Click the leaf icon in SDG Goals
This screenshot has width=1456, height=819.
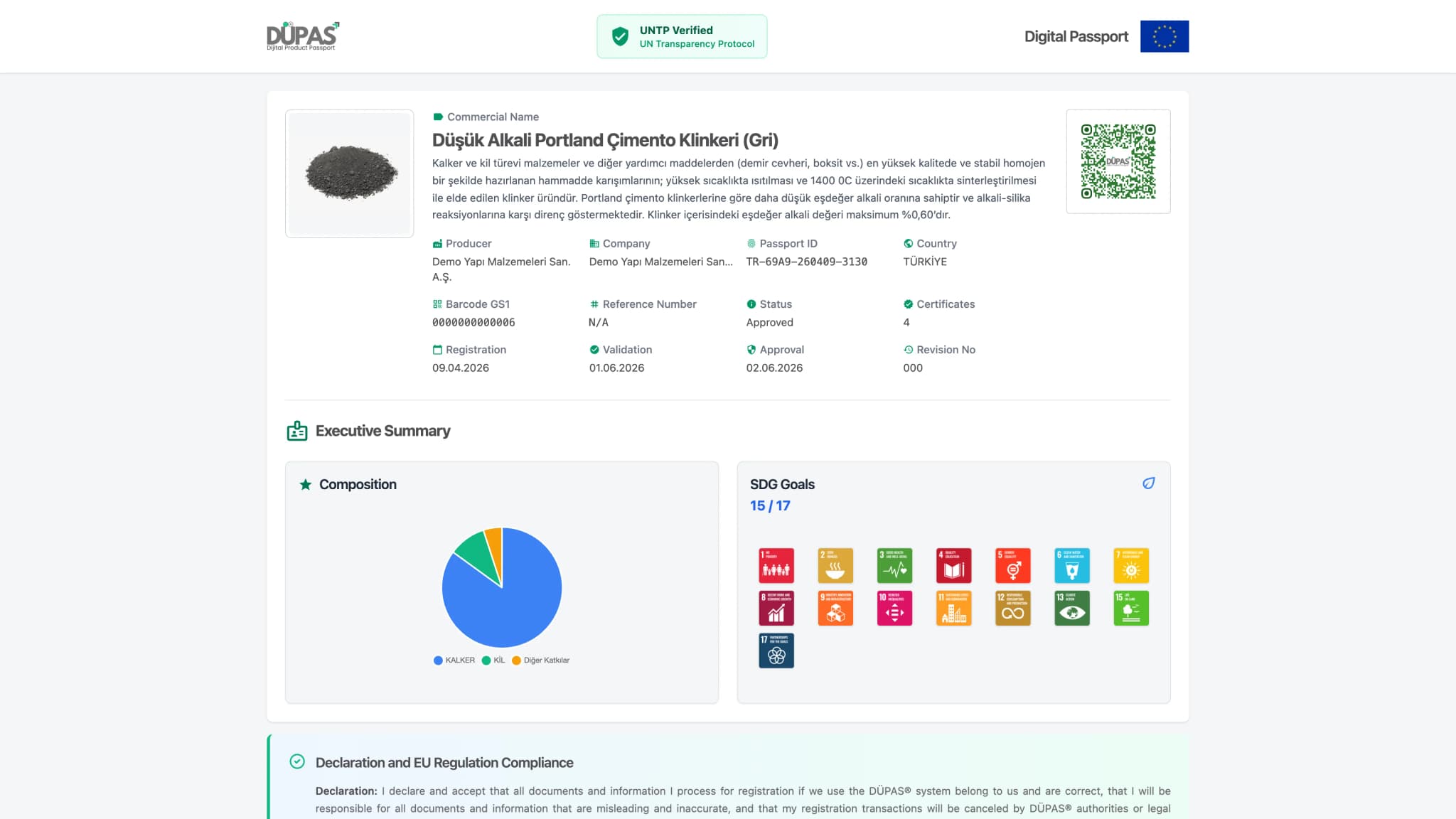[x=1148, y=483]
